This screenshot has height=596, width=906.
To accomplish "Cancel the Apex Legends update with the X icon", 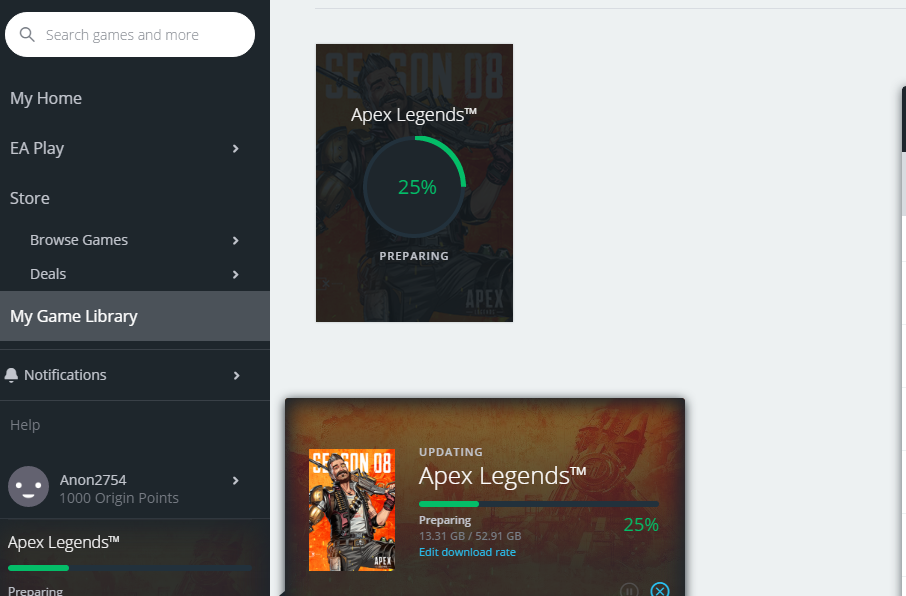I will [x=660, y=590].
